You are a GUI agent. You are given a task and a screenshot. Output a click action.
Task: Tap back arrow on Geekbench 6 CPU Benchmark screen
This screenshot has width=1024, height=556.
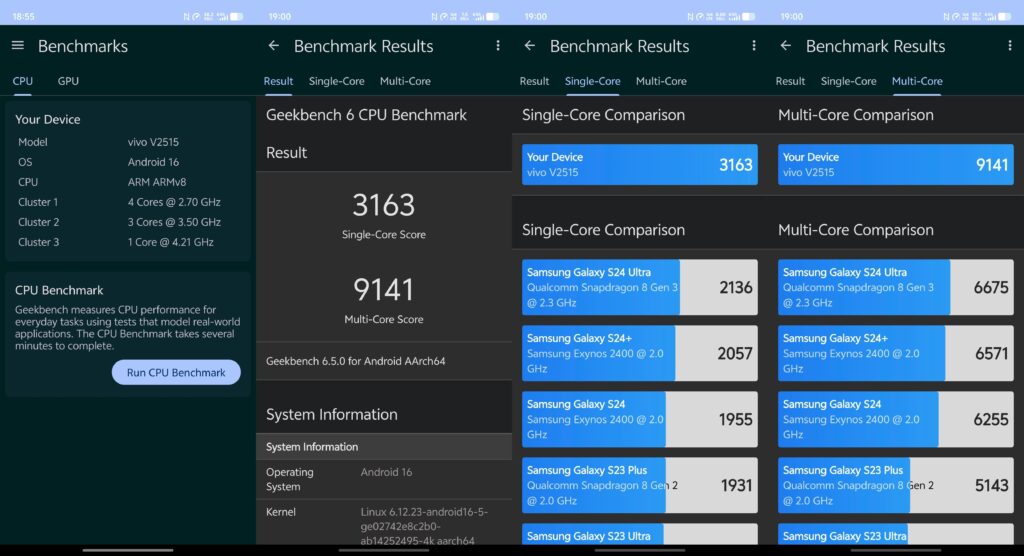(273, 46)
